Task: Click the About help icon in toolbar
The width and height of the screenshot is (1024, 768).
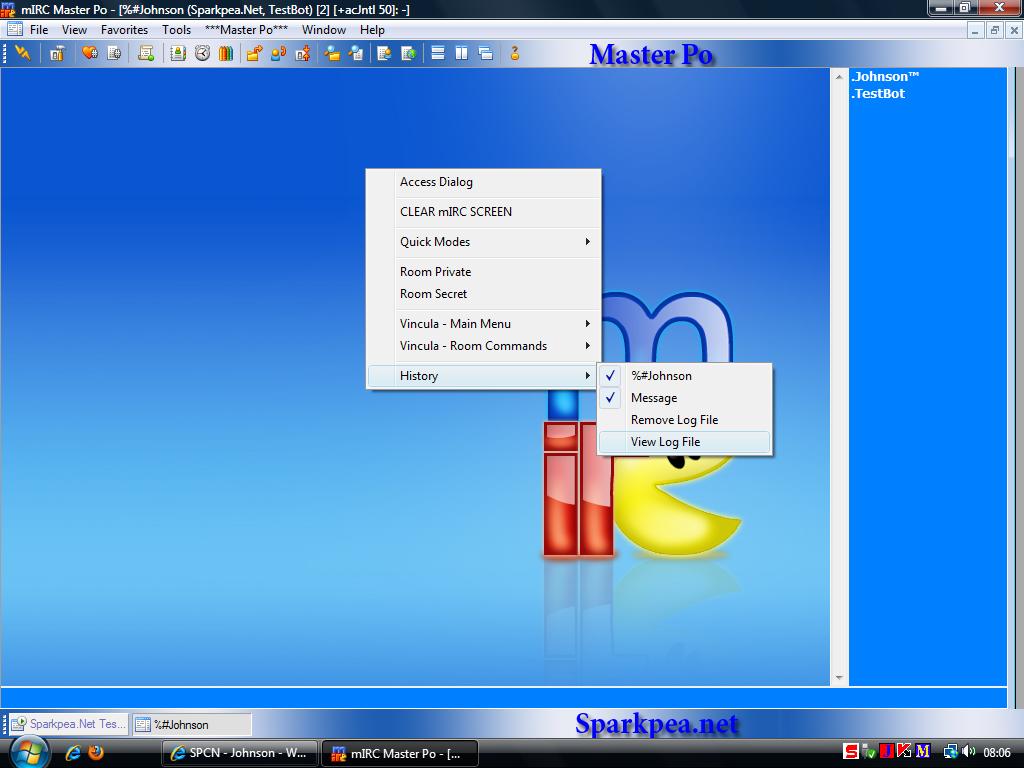Action: click(x=515, y=54)
